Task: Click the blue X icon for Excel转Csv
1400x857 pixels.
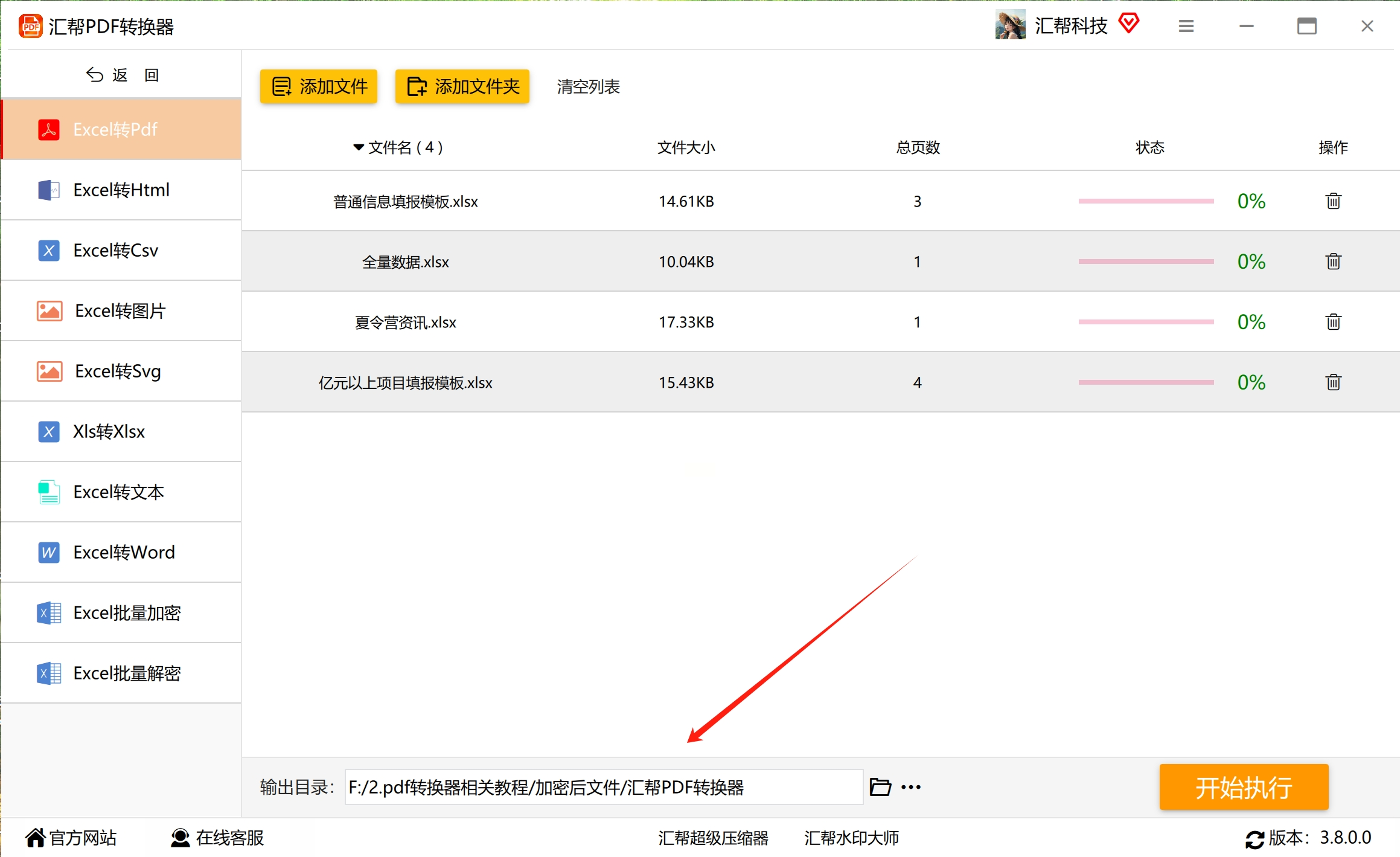Action: point(49,250)
